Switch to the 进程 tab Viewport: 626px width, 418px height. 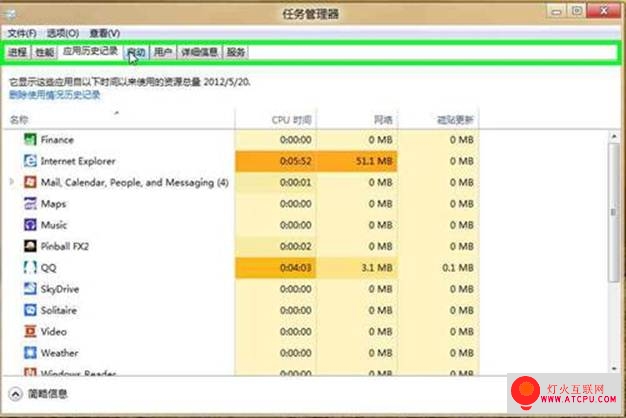[x=18, y=52]
